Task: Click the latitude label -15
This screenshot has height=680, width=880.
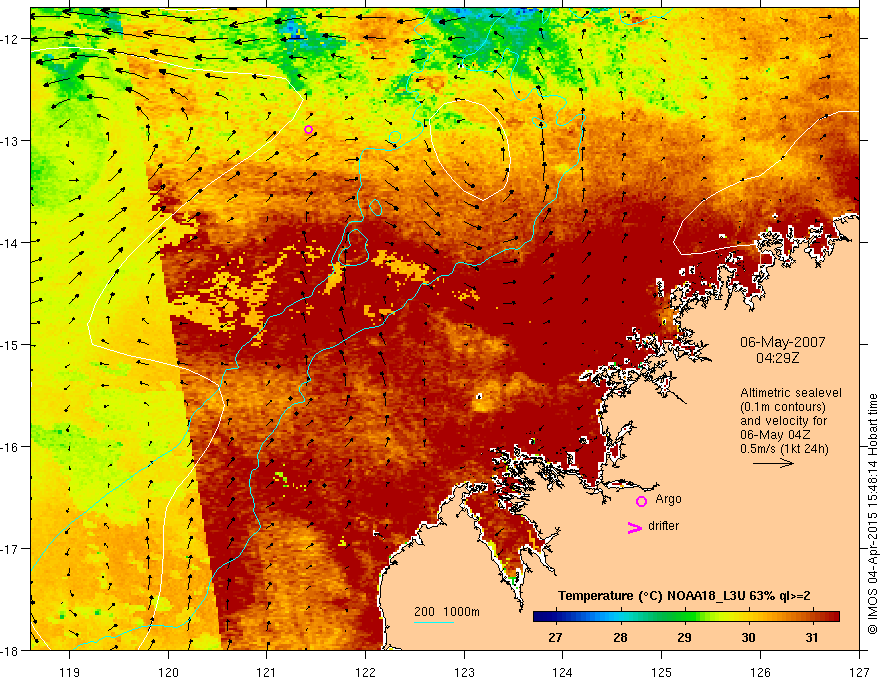Action: [x=12, y=345]
